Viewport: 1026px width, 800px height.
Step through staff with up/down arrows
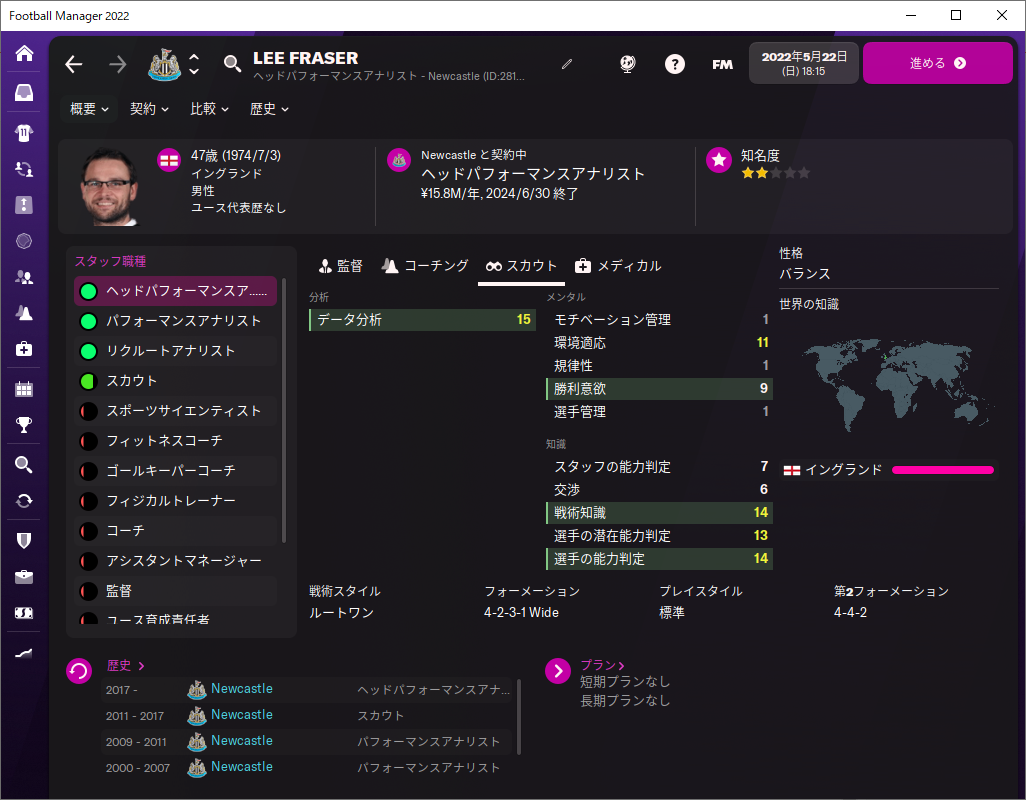pyautogui.click(x=194, y=64)
